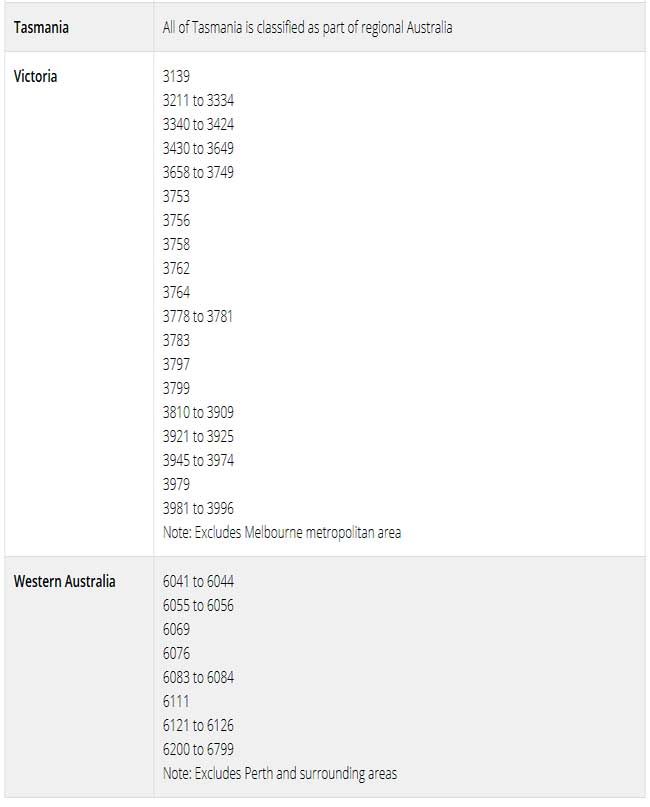Click postcode range 3810 to 3909
The height and width of the screenshot is (807, 650).
(198, 412)
